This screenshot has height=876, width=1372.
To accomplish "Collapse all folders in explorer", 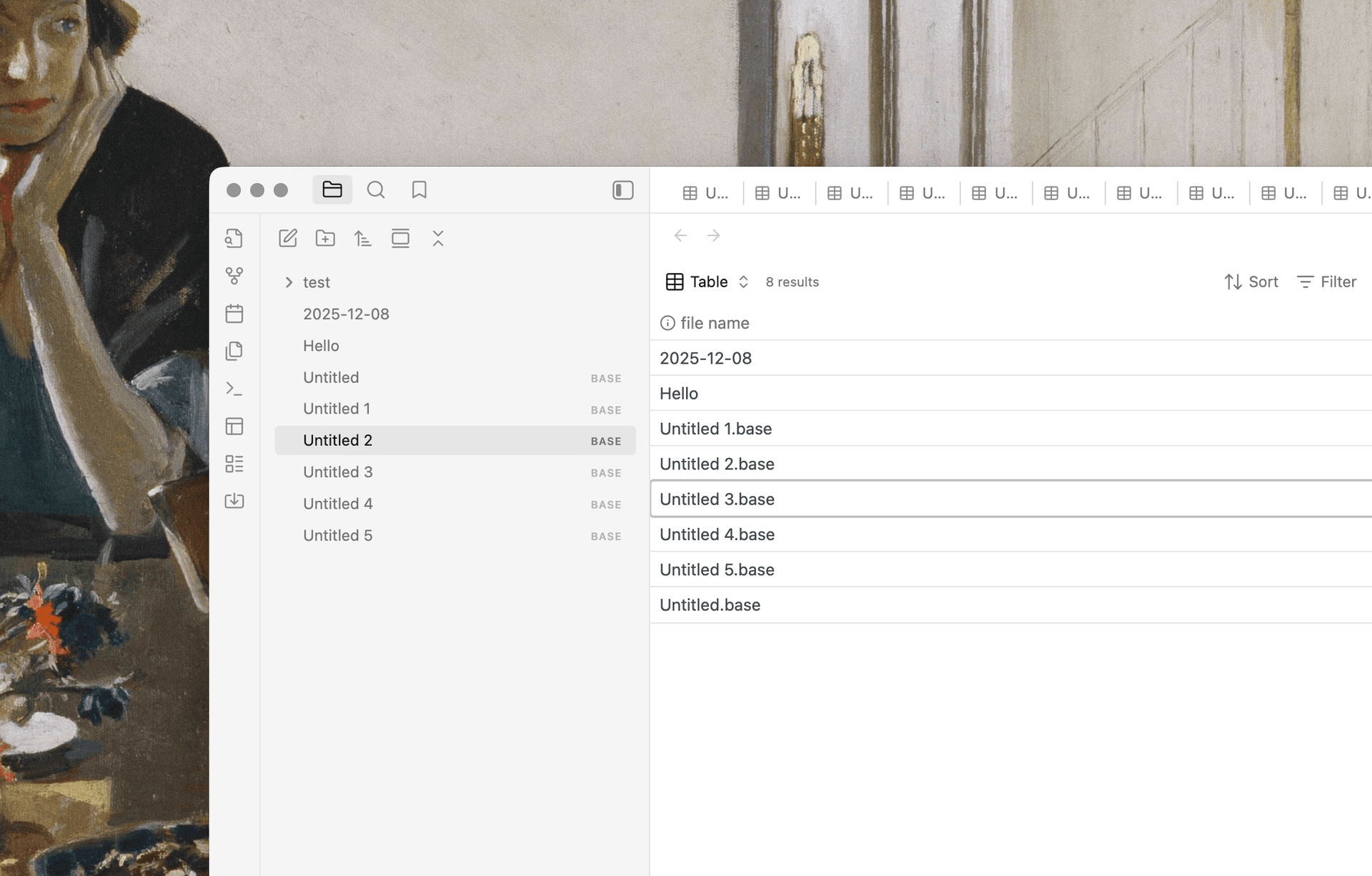I will (438, 238).
